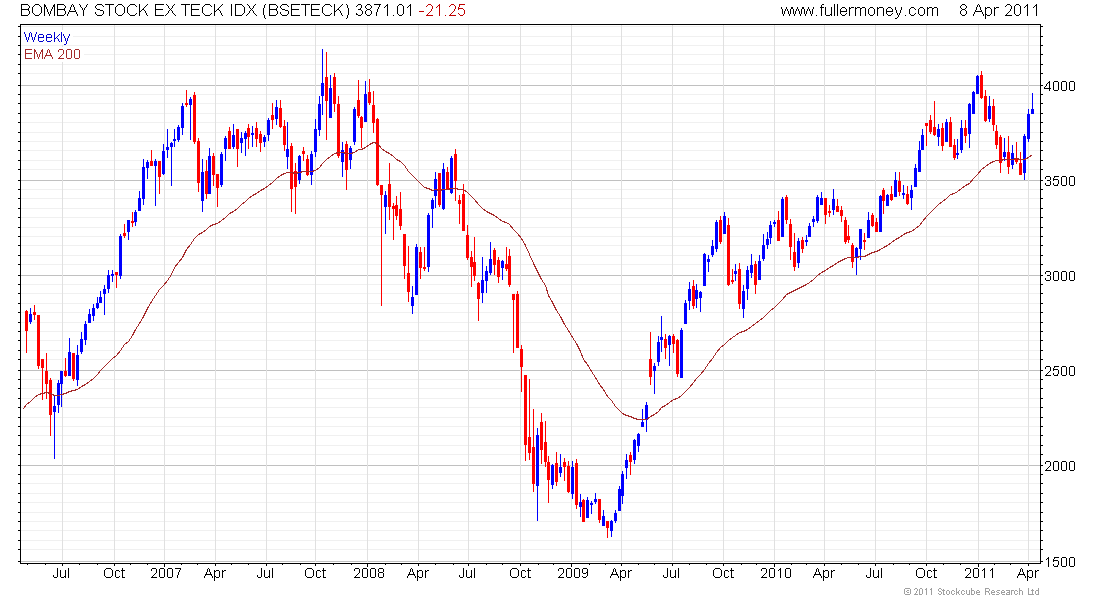Click the index value 3871.01
Image resolution: width=1100 pixels, height=600 pixels.
point(384,11)
